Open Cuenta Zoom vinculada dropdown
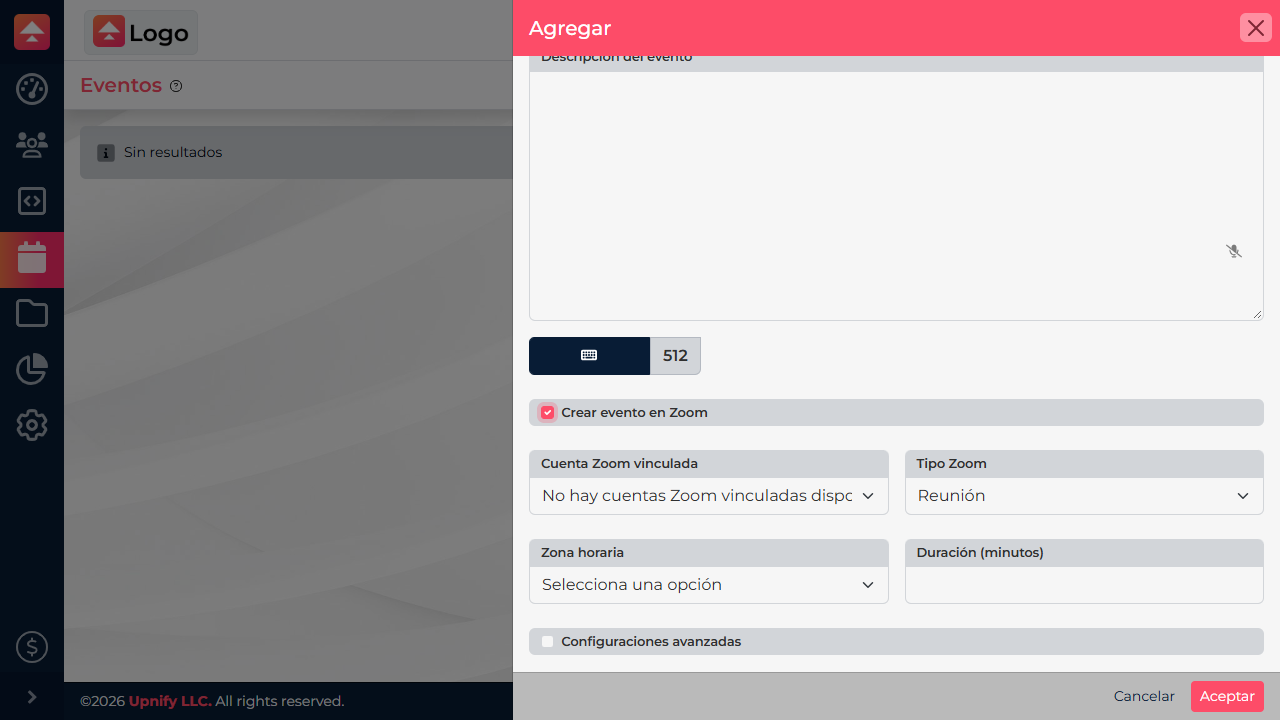 coord(709,496)
